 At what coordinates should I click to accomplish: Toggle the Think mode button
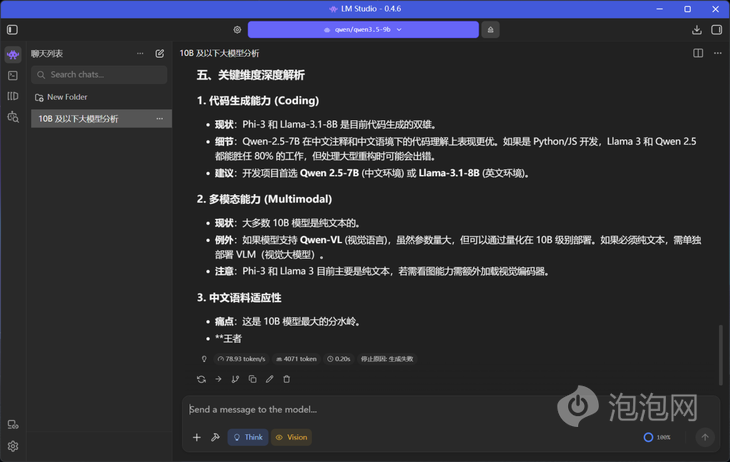tap(247, 437)
